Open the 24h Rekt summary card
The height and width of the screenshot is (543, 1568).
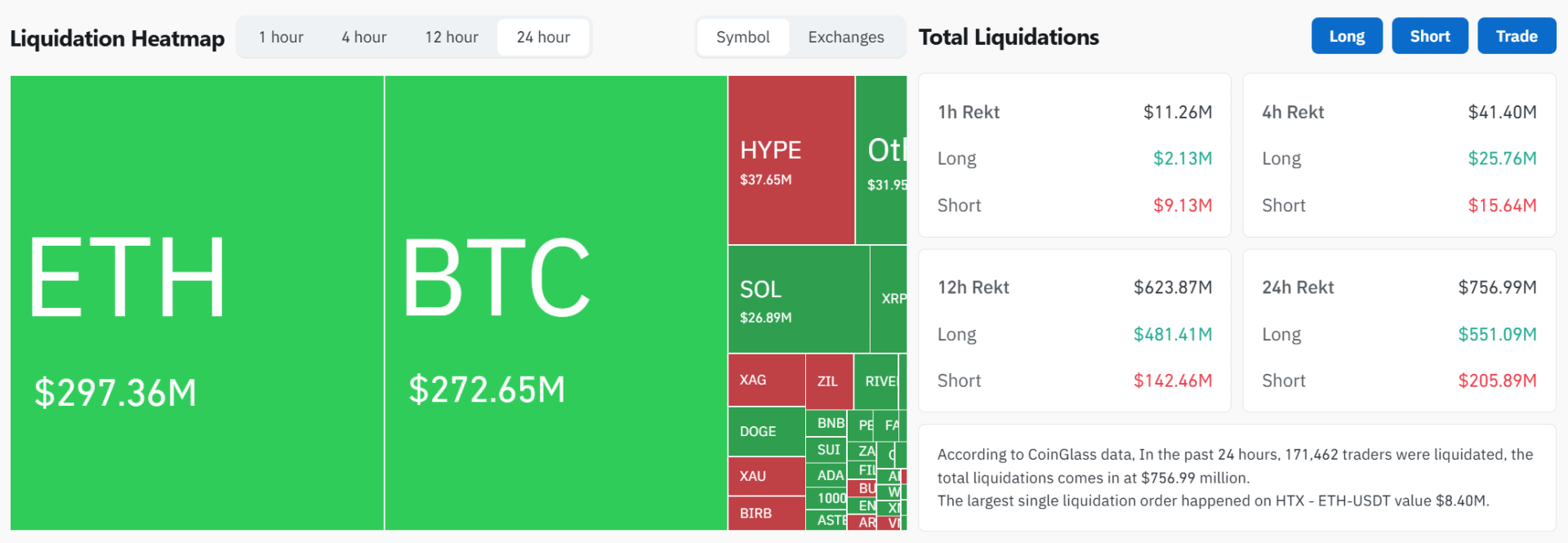pyautogui.click(x=1399, y=332)
